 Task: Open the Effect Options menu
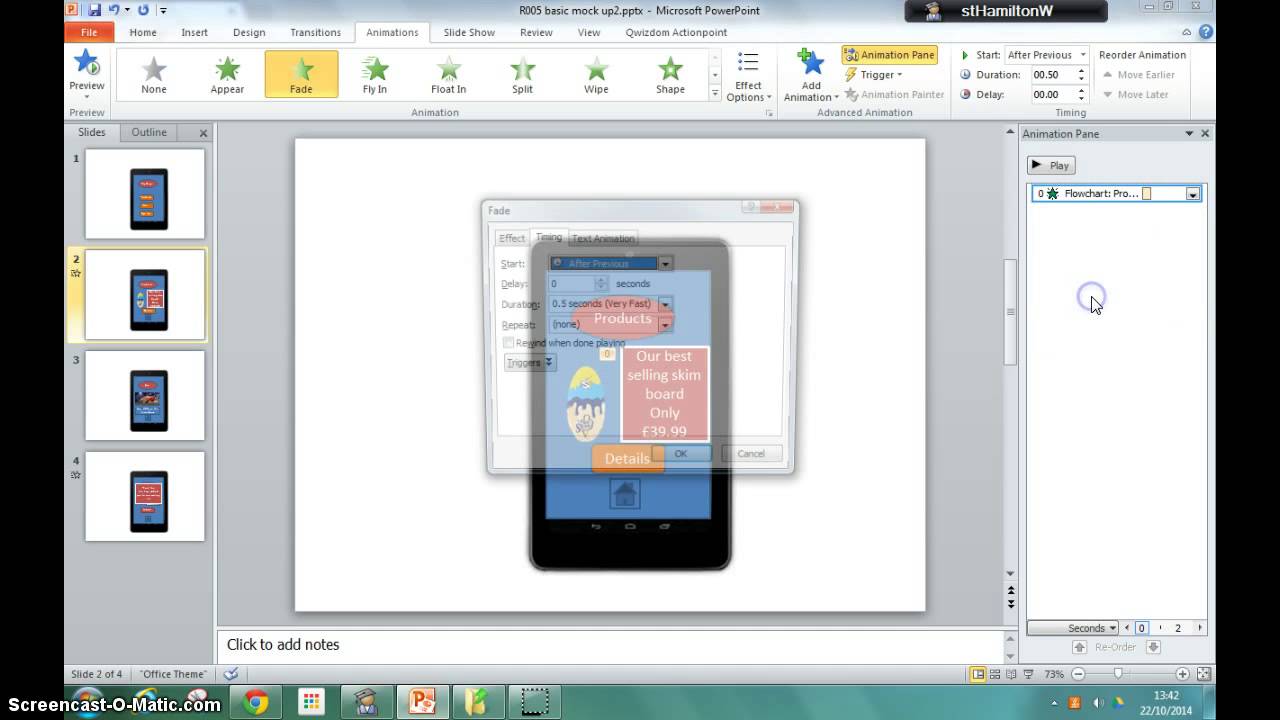(x=748, y=76)
